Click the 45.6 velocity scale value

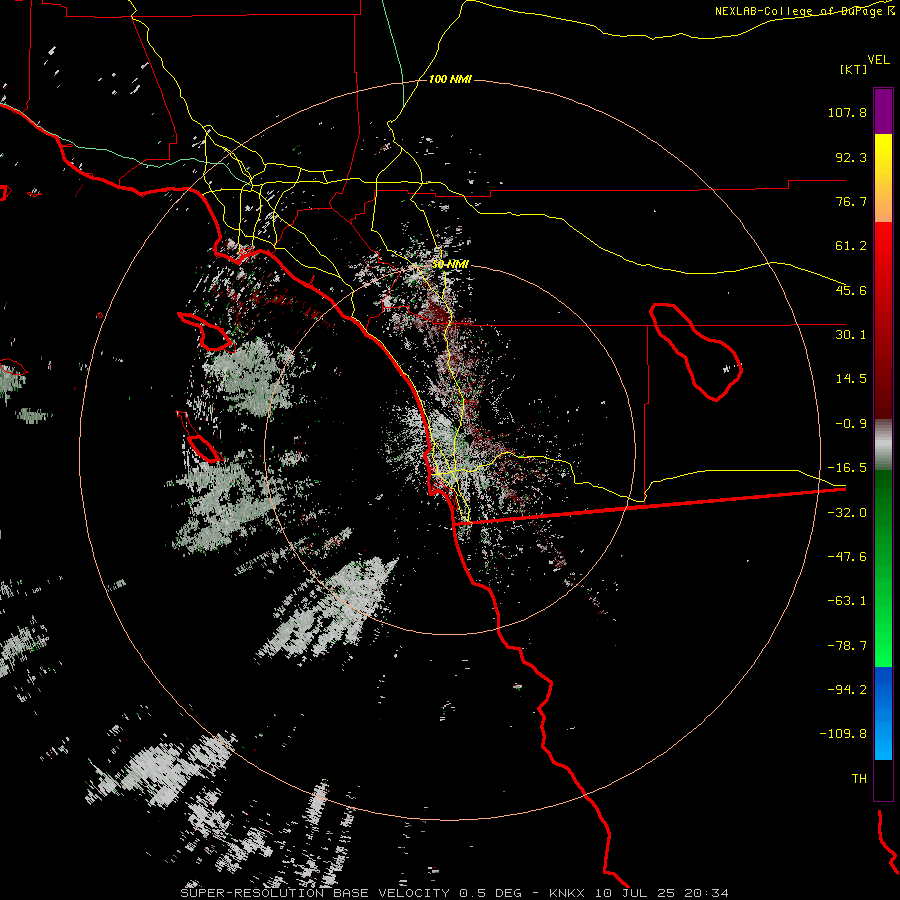[851, 290]
